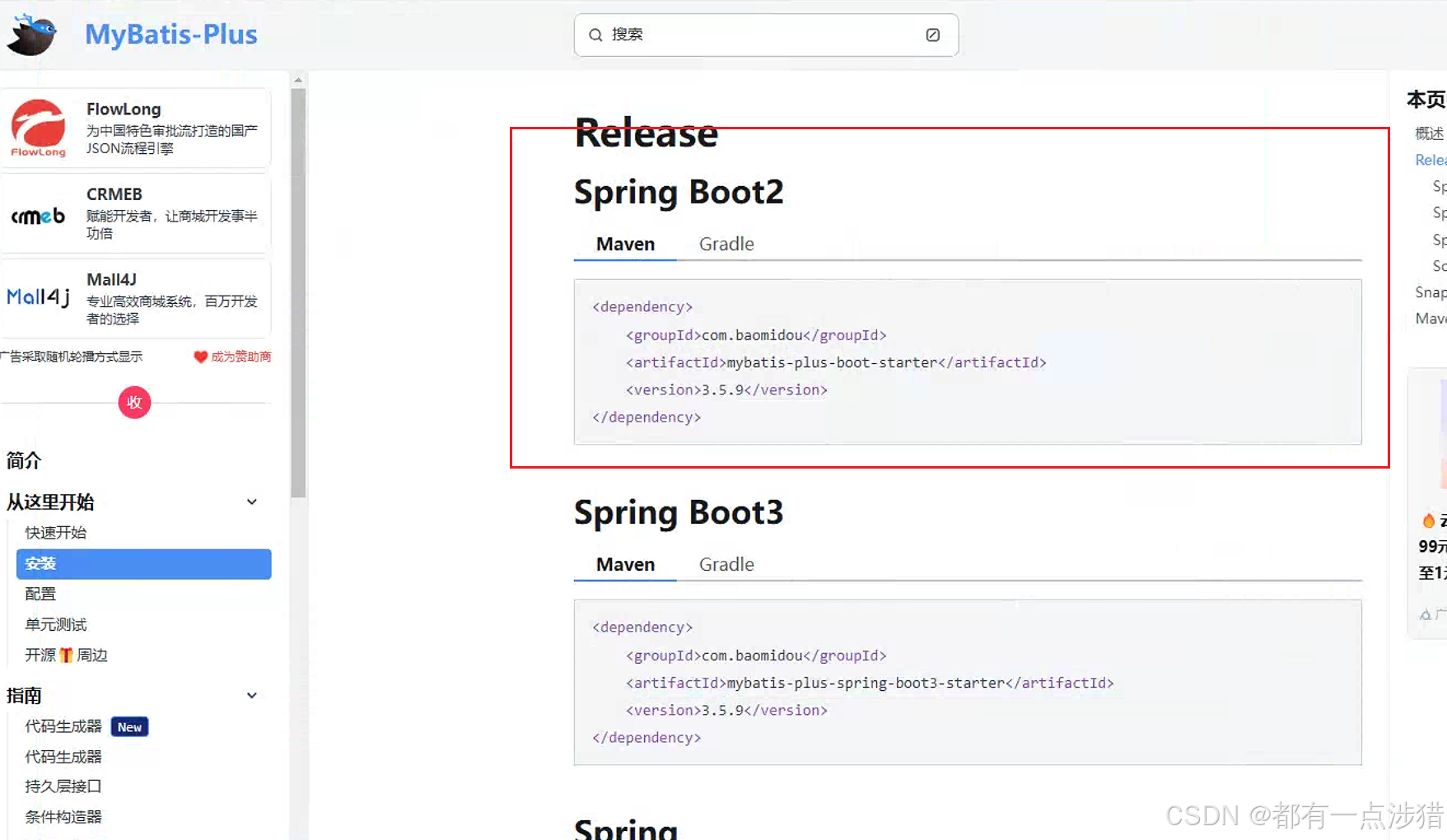
Task: Open 单元测试 in the sidebar
Action: tap(55, 624)
